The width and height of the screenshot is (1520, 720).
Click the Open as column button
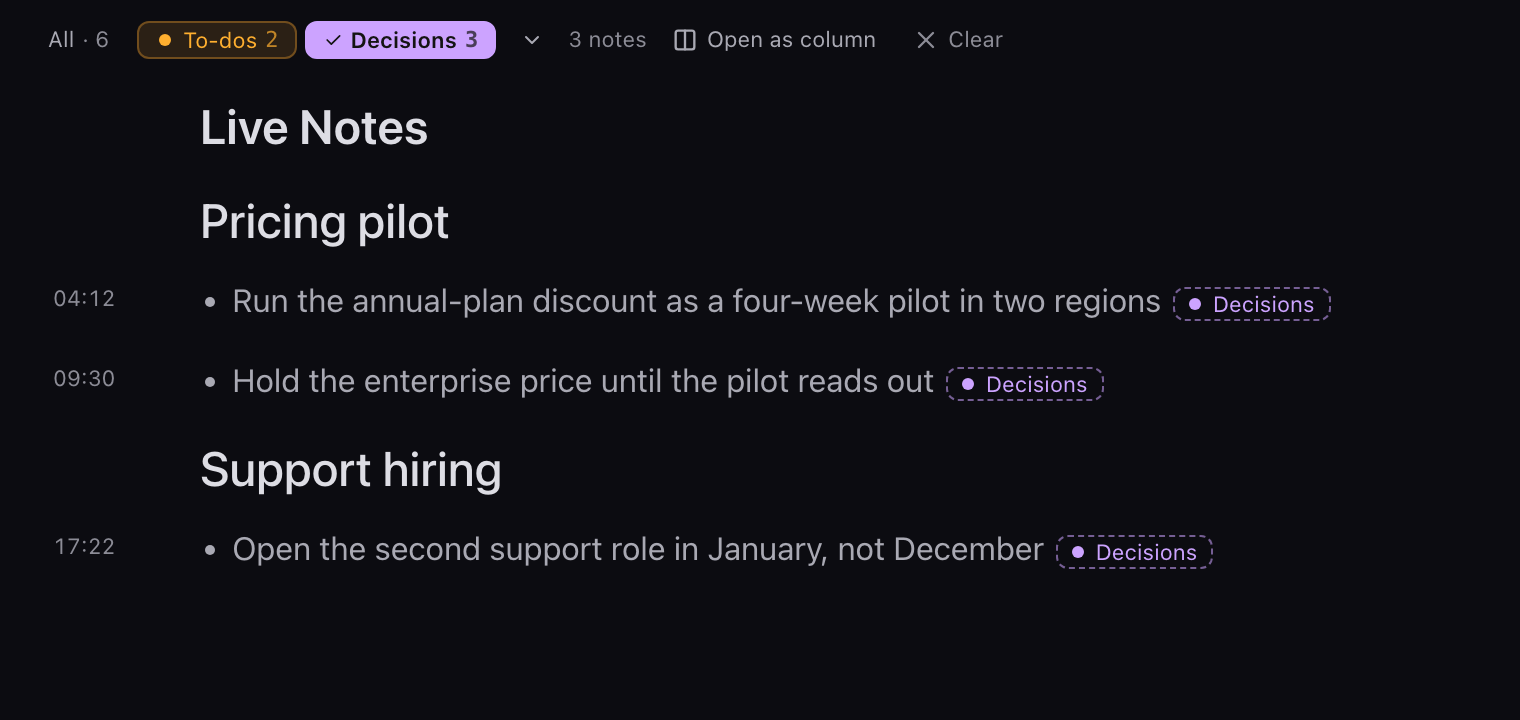[775, 40]
